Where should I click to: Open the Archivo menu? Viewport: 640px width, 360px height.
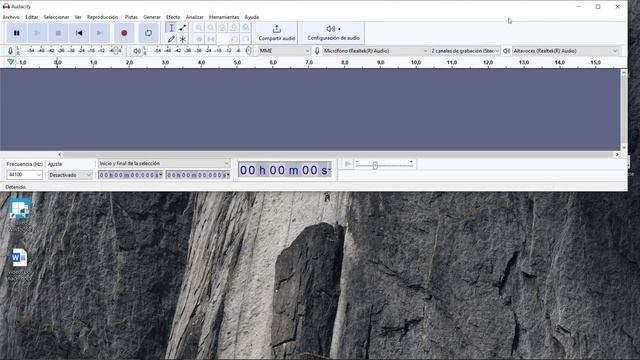(x=11, y=17)
